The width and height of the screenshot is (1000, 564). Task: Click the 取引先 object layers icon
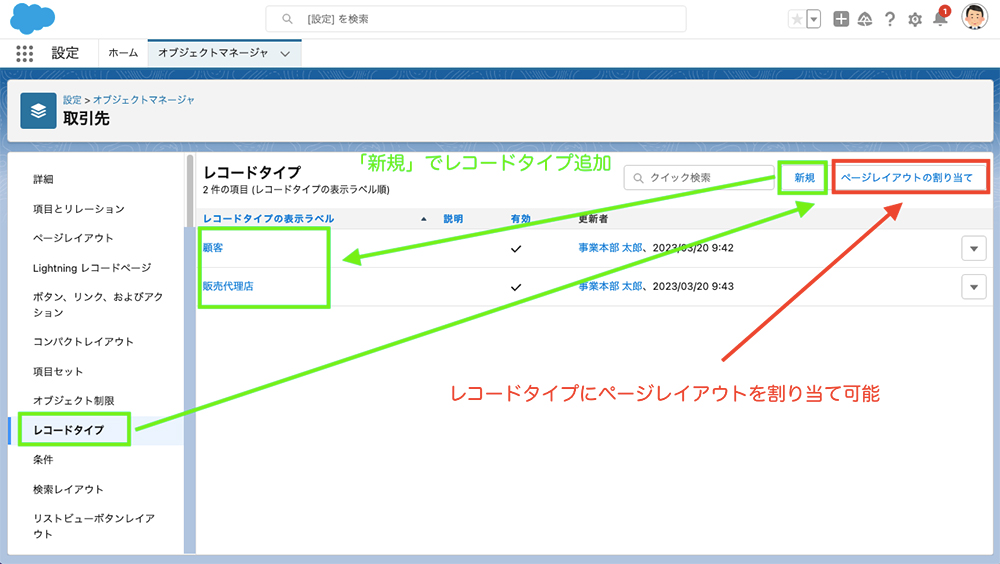[x=38, y=111]
